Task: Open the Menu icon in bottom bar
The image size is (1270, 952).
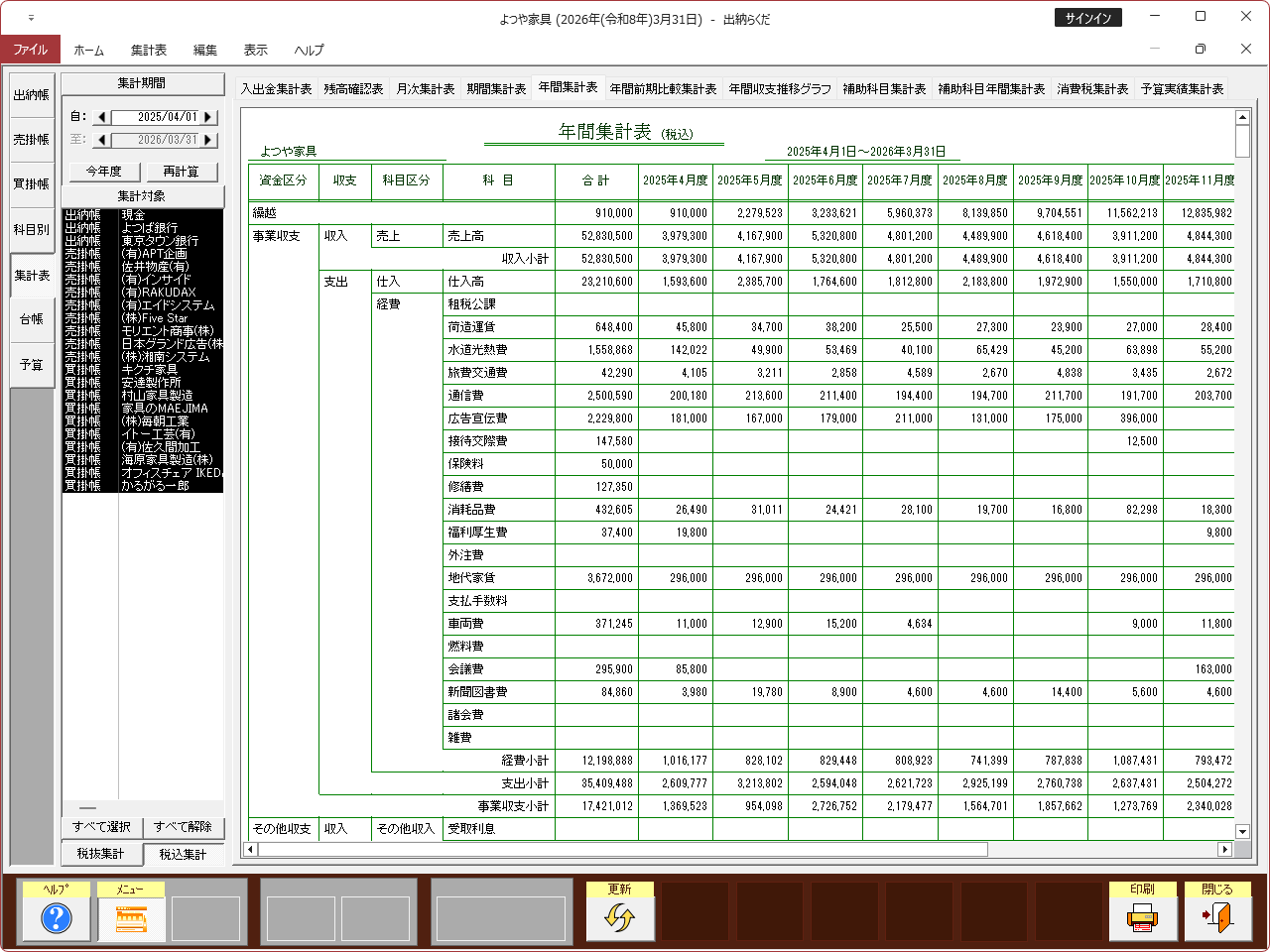Action: [x=131, y=918]
